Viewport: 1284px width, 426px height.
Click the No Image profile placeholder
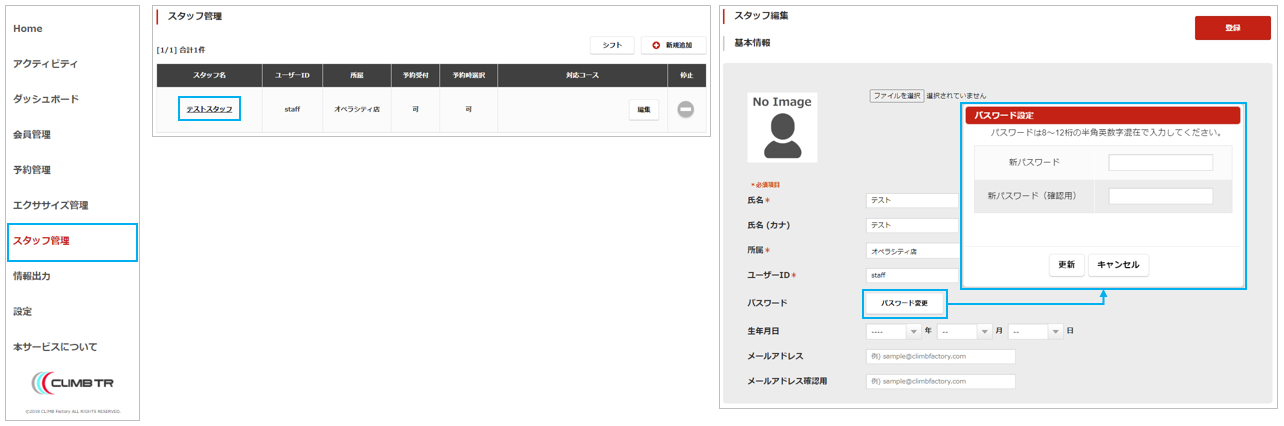[x=782, y=127]
